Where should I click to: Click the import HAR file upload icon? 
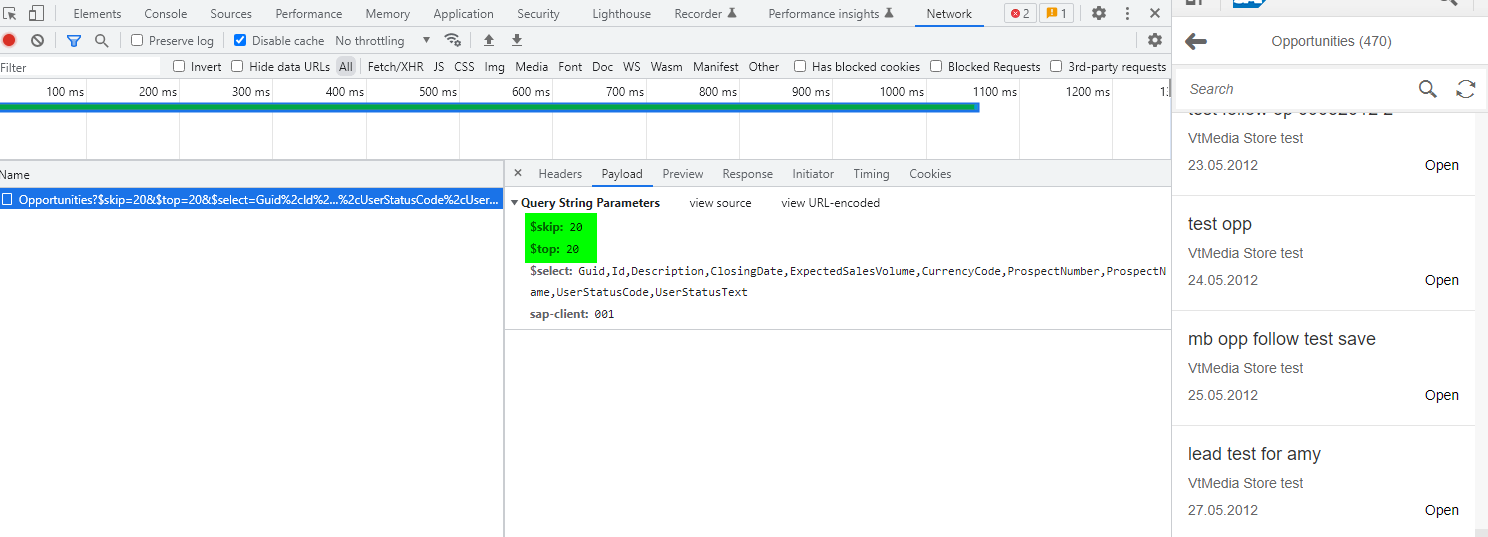pos(489,41)
